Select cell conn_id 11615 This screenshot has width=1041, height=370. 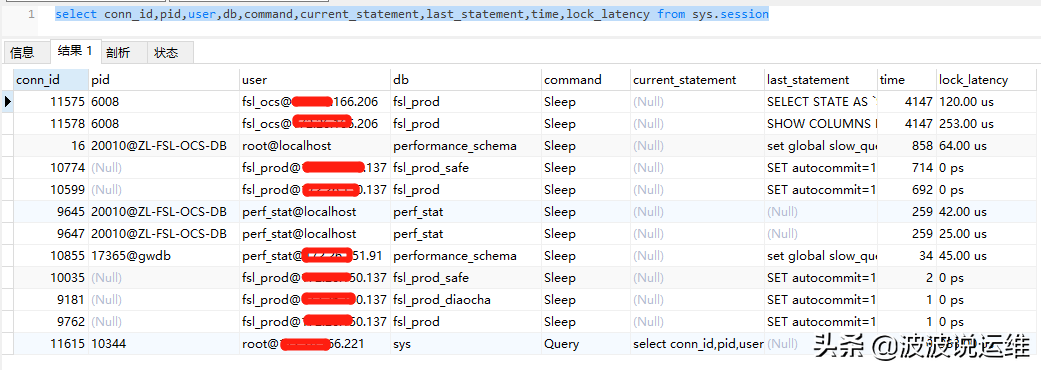pyautogui.click(x=51, y=343)
